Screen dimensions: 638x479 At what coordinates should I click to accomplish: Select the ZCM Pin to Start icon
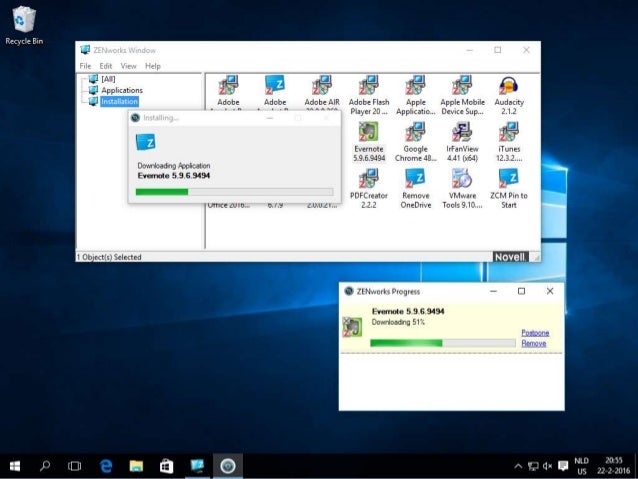coord(509,189)
